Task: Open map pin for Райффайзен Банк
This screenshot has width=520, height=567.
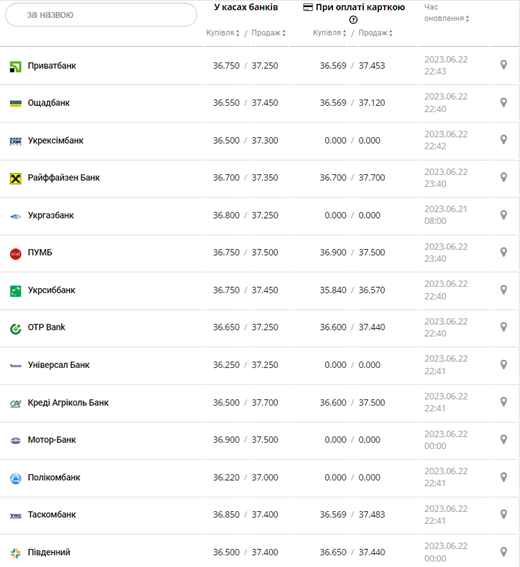Action: (x=503, y=177)
